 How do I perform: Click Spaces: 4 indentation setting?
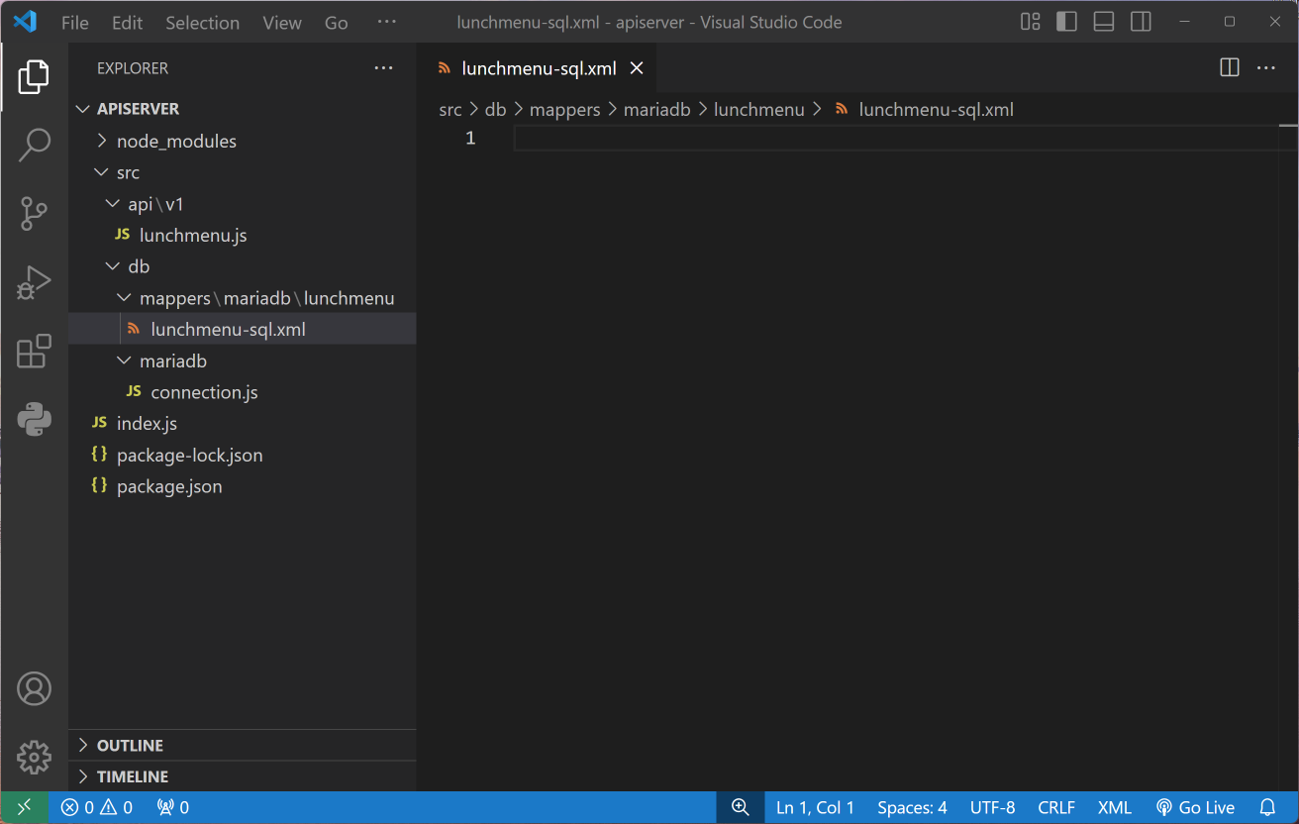[x=912, y=807]
